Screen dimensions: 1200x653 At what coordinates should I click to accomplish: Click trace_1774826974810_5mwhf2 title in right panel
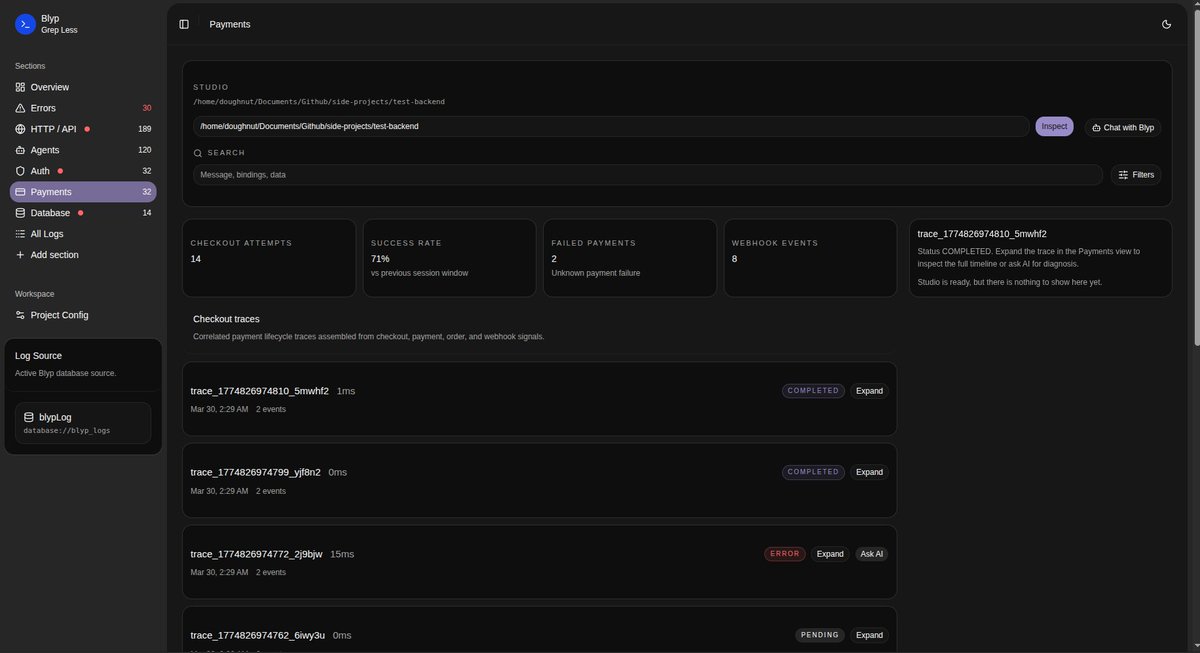[982, 234]
